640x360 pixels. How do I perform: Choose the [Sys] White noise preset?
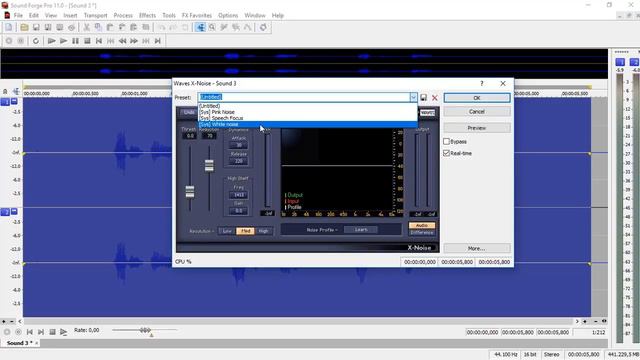[x=308, y=124]
